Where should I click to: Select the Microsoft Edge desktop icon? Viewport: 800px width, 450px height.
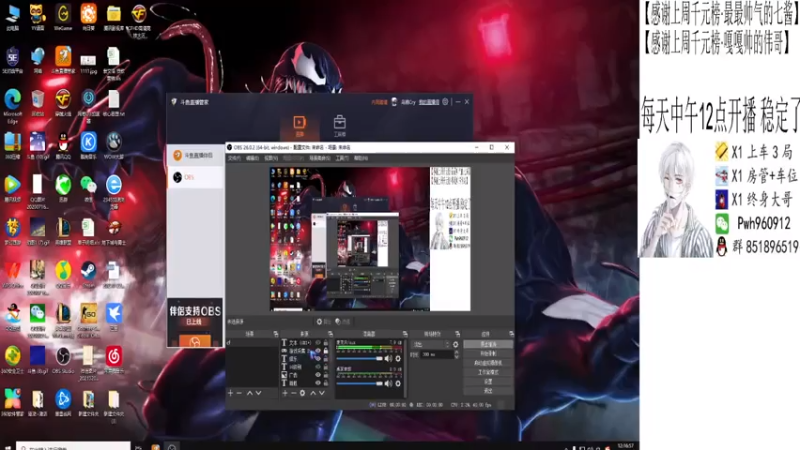(x=12, y=105)
